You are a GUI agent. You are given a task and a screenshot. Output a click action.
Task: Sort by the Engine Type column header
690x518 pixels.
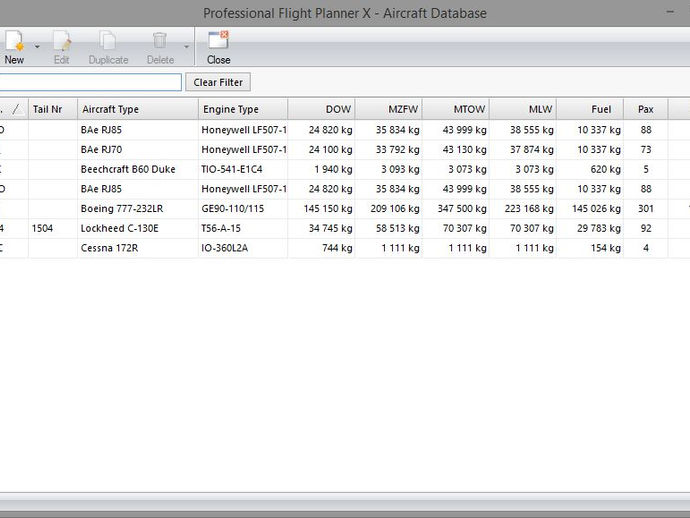(x=243, y=109)
